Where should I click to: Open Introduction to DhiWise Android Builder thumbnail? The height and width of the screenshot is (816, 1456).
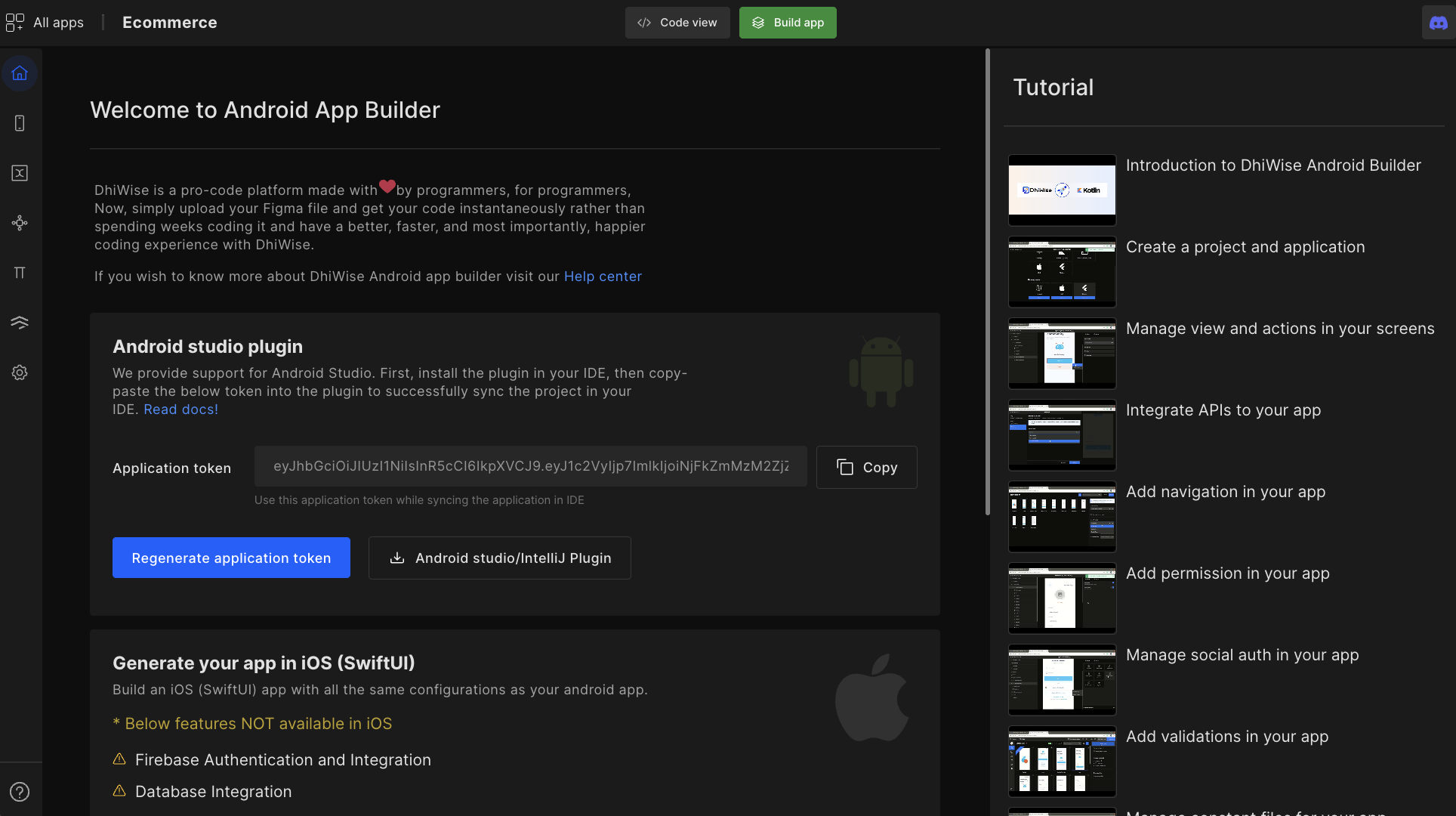1062,190
